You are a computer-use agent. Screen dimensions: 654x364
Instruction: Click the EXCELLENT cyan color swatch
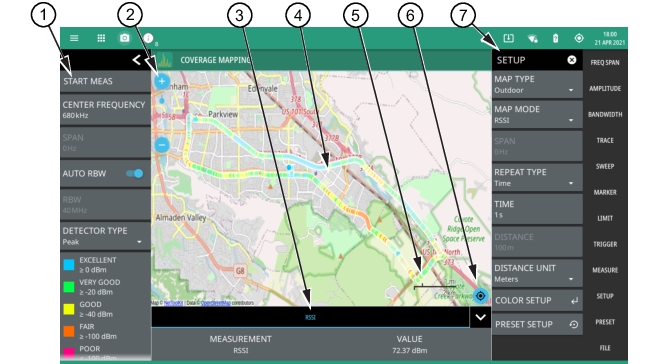[x=69, y=265]
